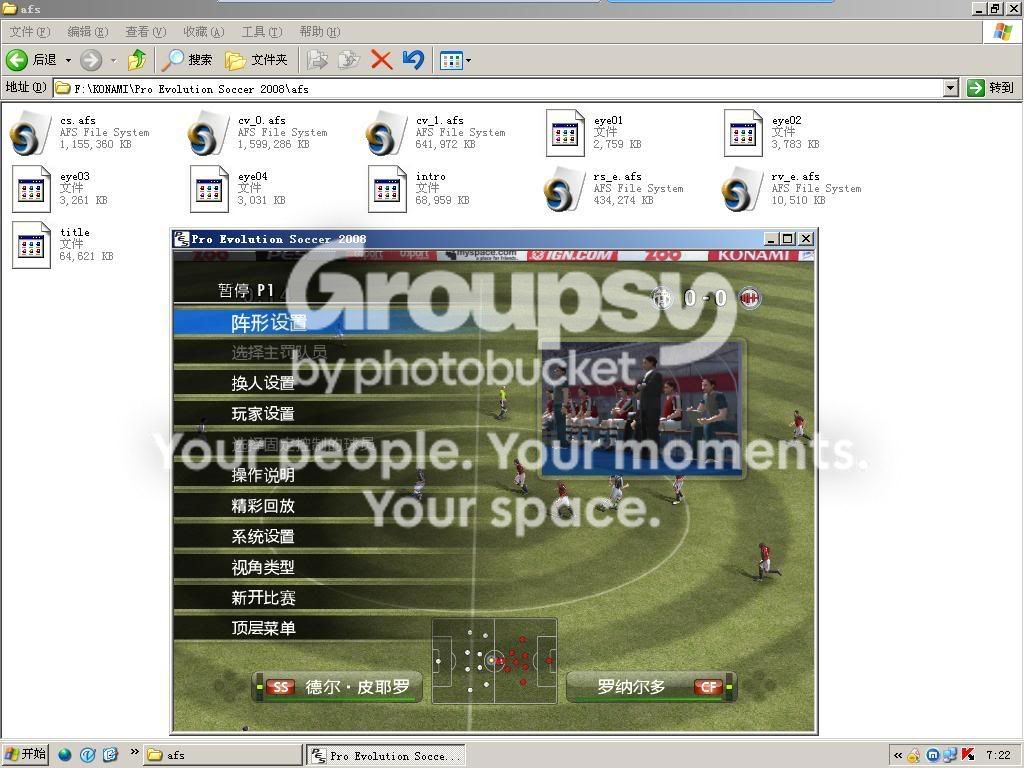Expand hidden system tray icons chevron
Image resolution: width=1024 pixels, height=768 pixels.
pos(898,756)
